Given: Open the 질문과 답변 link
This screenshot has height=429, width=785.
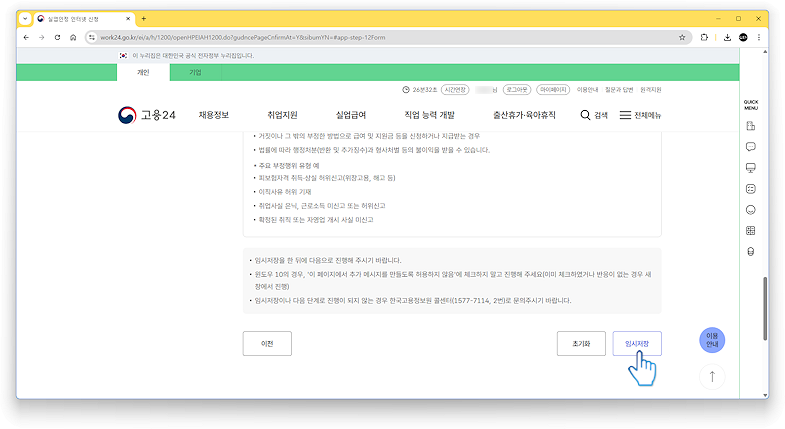Looking at the screenshot, I should (619, 90).
